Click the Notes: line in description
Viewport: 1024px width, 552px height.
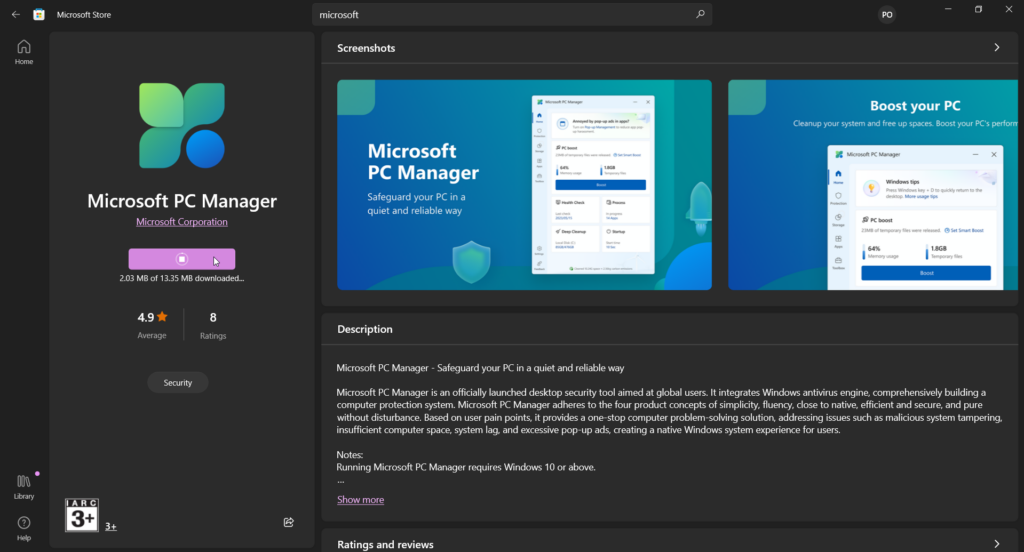349,455
